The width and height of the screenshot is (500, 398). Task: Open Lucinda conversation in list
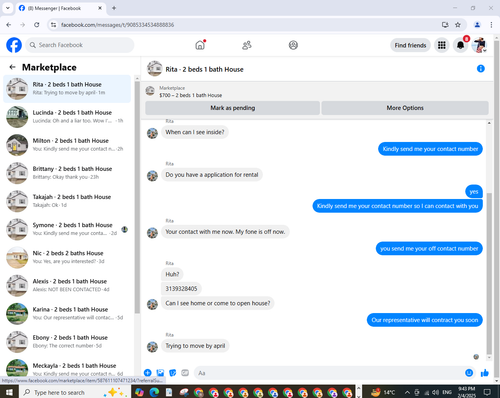(67, 117)
